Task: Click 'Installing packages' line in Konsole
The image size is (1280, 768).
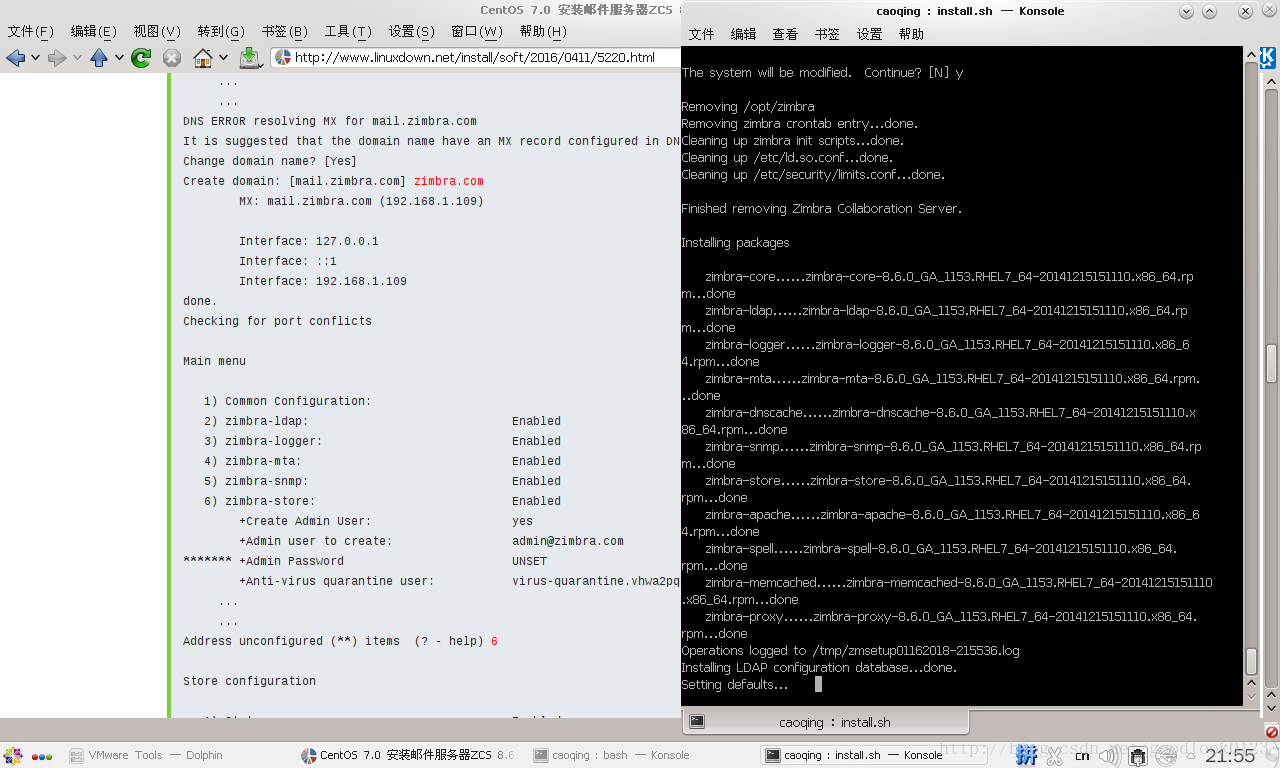Action: (x=735, y=243)
